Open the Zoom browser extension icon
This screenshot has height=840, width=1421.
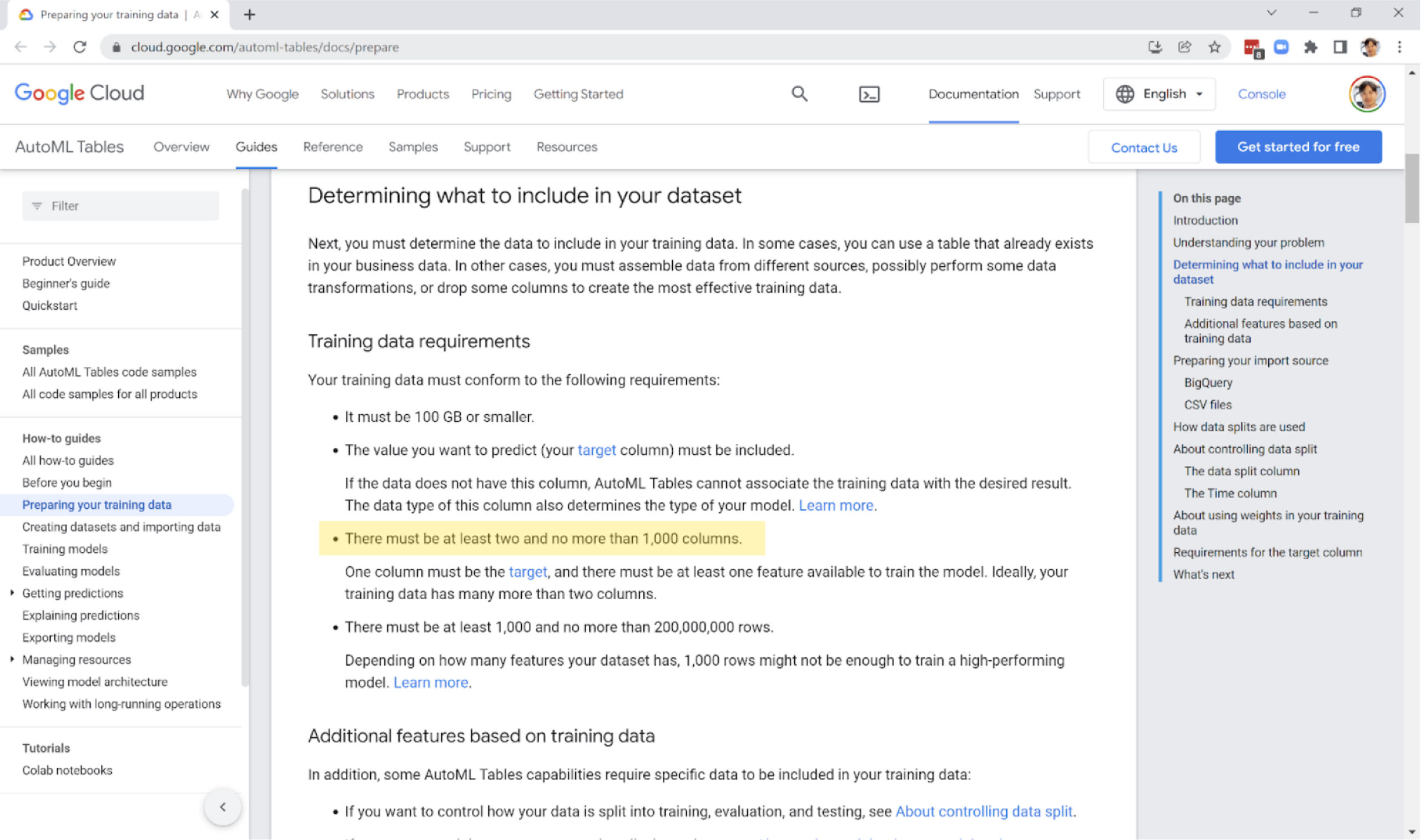[x=1281, y=47]
